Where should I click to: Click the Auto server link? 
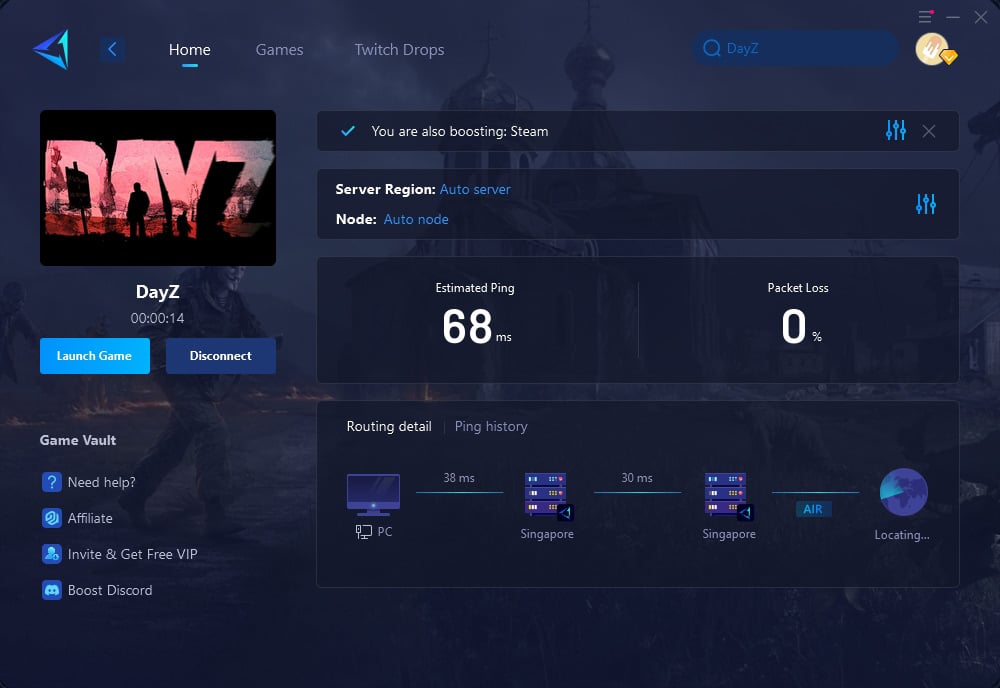click(x=475, y=189)
